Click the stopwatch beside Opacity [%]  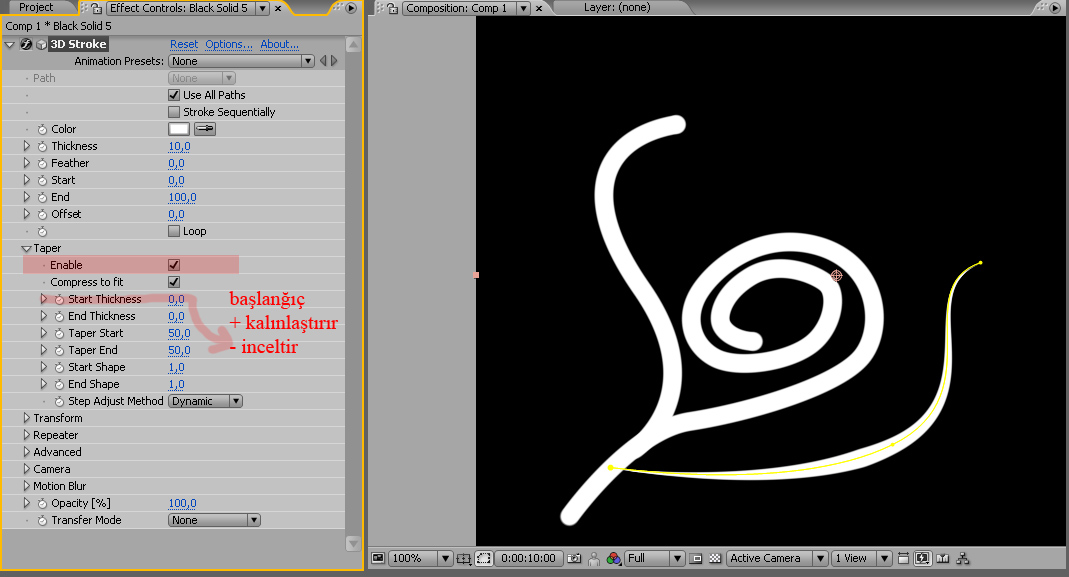click(42, 503)
